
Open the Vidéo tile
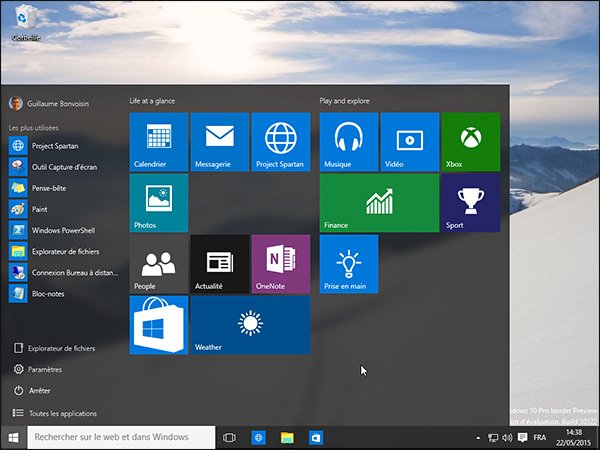click(x=410, y=142)
